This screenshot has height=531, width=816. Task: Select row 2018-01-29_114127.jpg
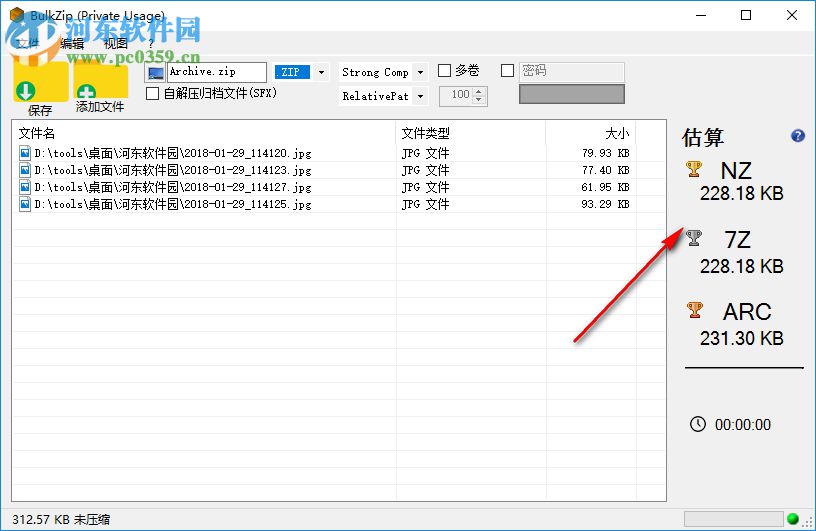pyautogui.click(x=339, y=187)
